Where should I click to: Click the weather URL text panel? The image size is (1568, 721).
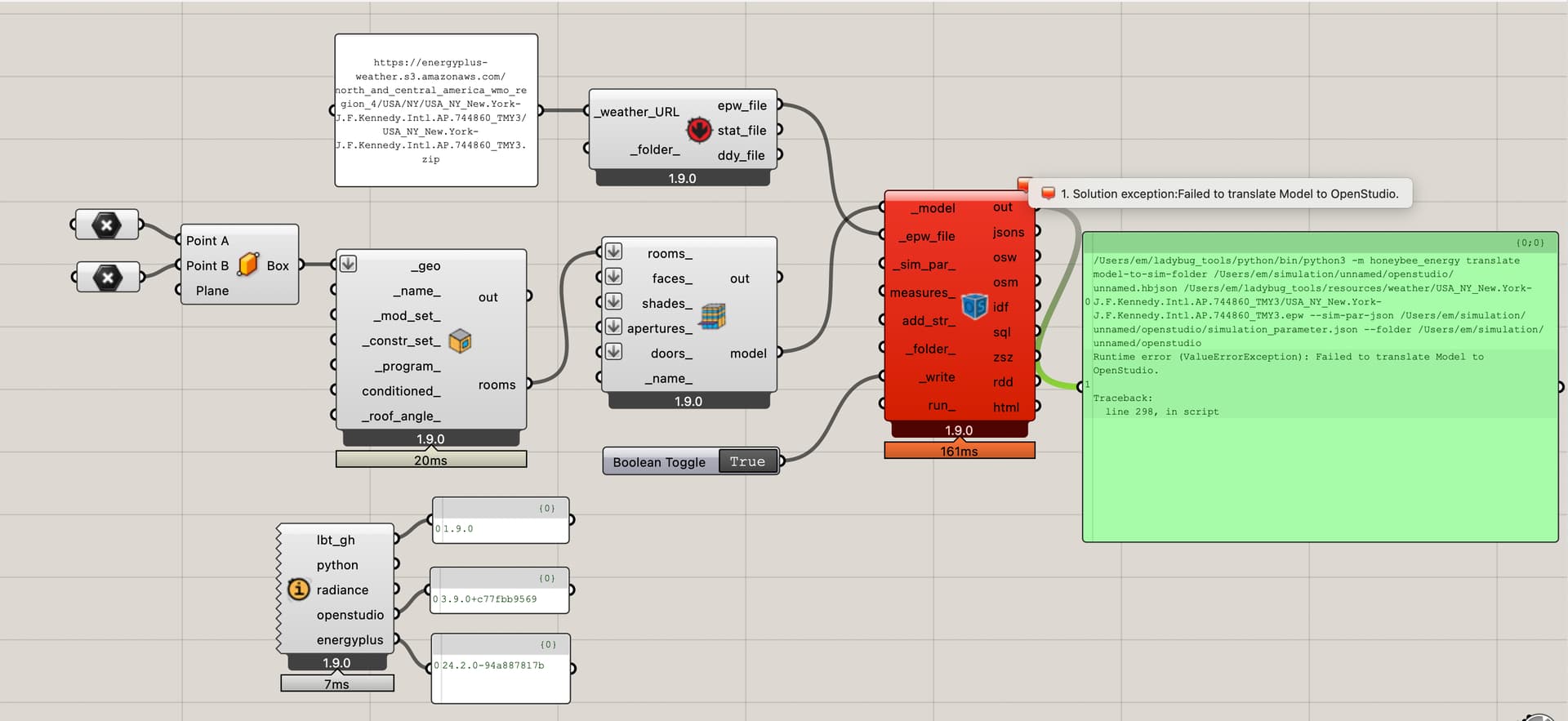click(x=436, y=110)
